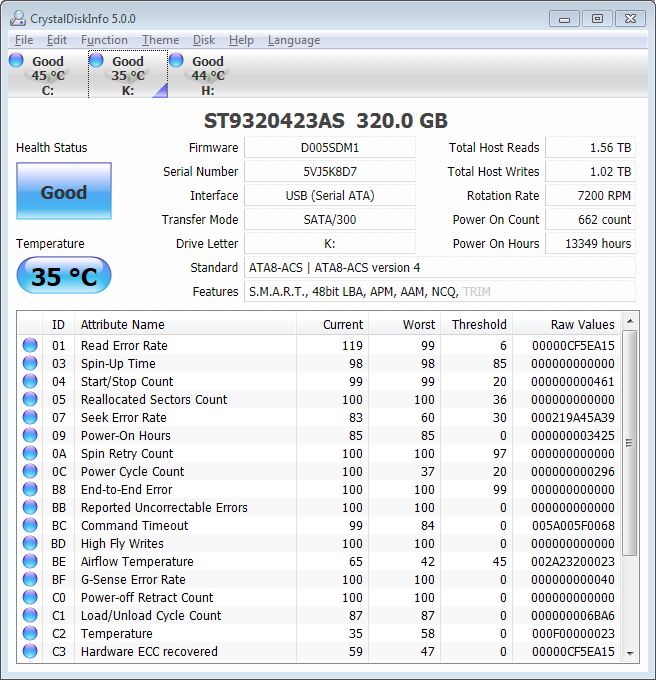Screen dimensions: 656x680
Task: Click the status orb for Temperature row C2
Action: coord(30,633)
